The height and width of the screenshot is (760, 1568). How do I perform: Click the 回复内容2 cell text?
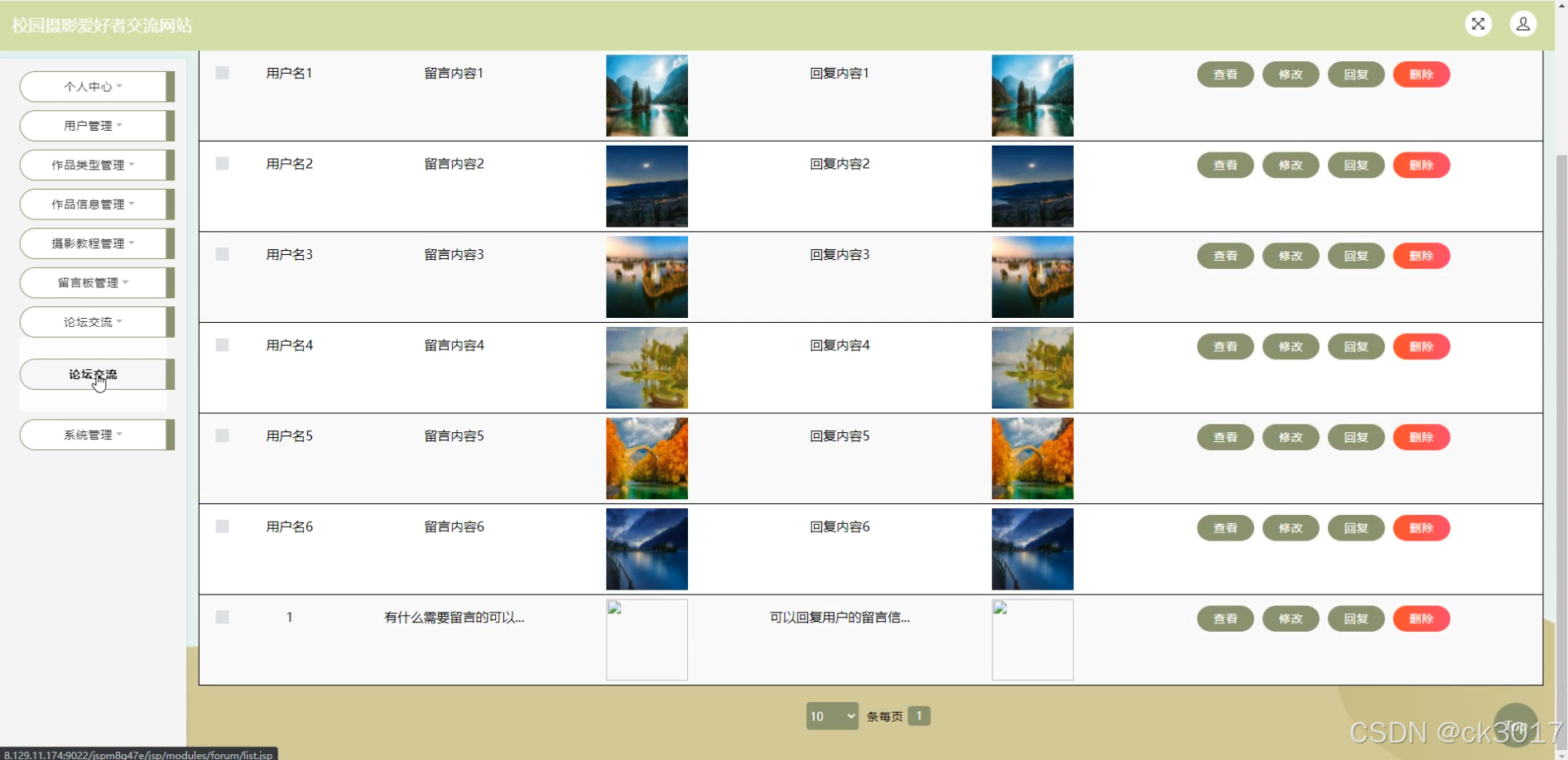839,164
